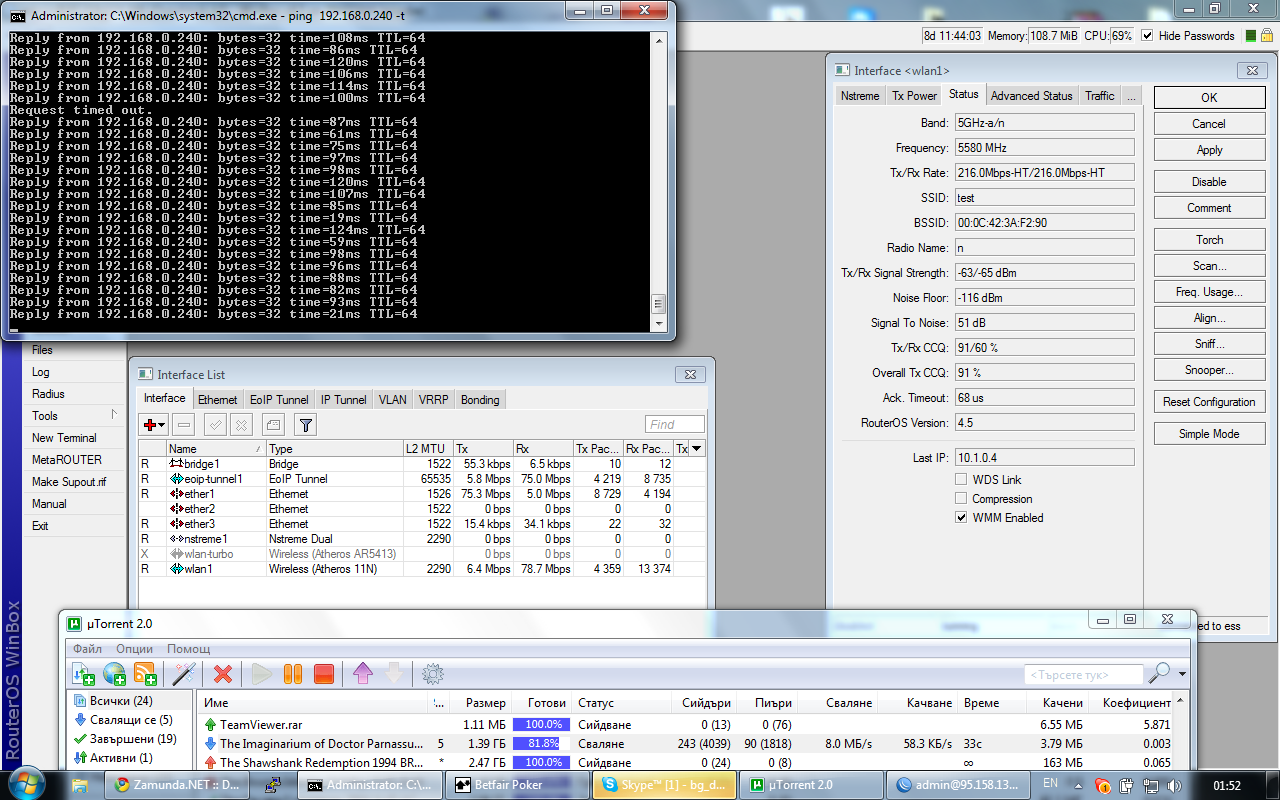Open Torch for wlan1

click(x=1209, y=240)
